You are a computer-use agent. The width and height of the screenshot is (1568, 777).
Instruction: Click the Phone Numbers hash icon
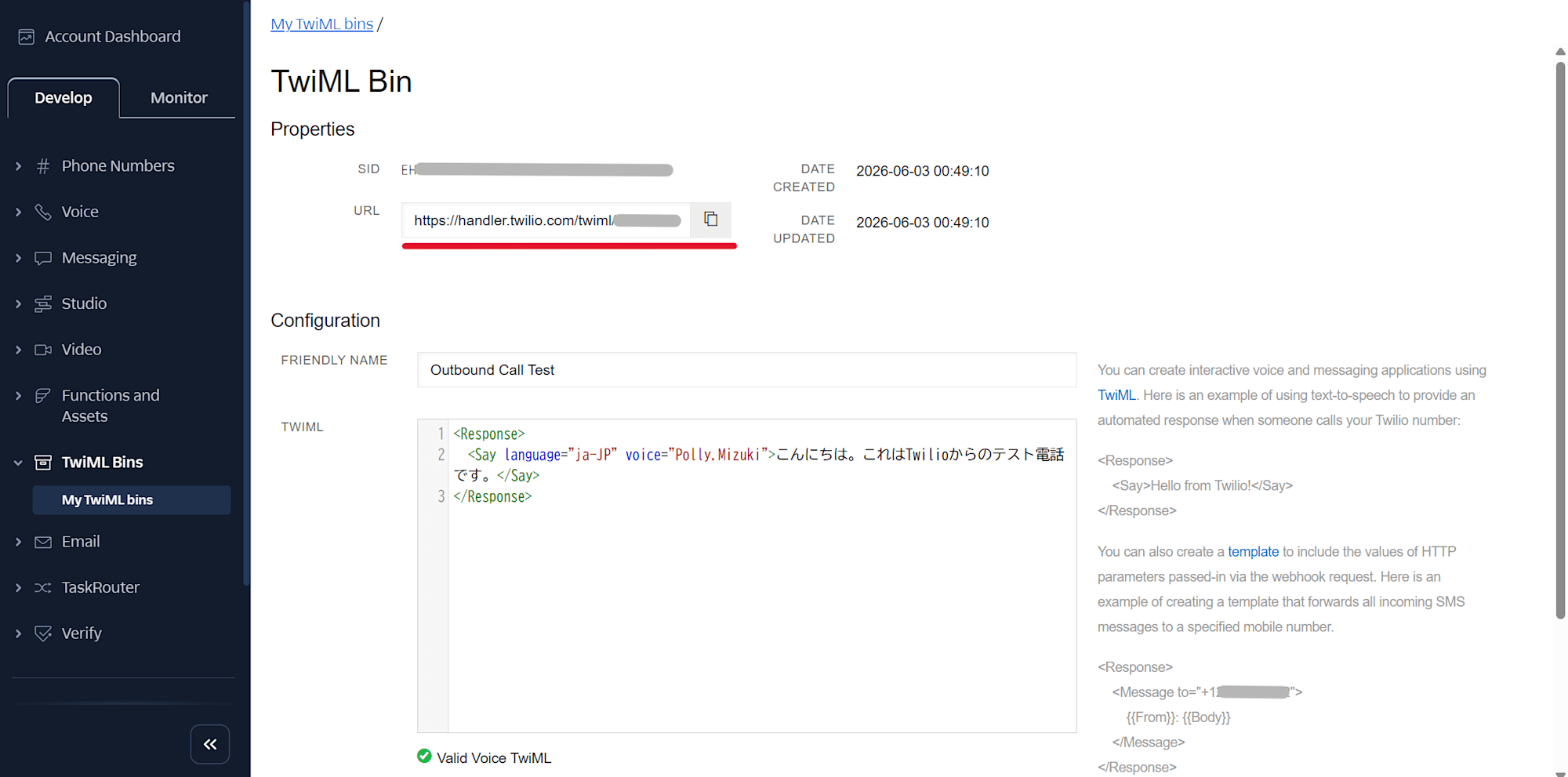(43, 166)
